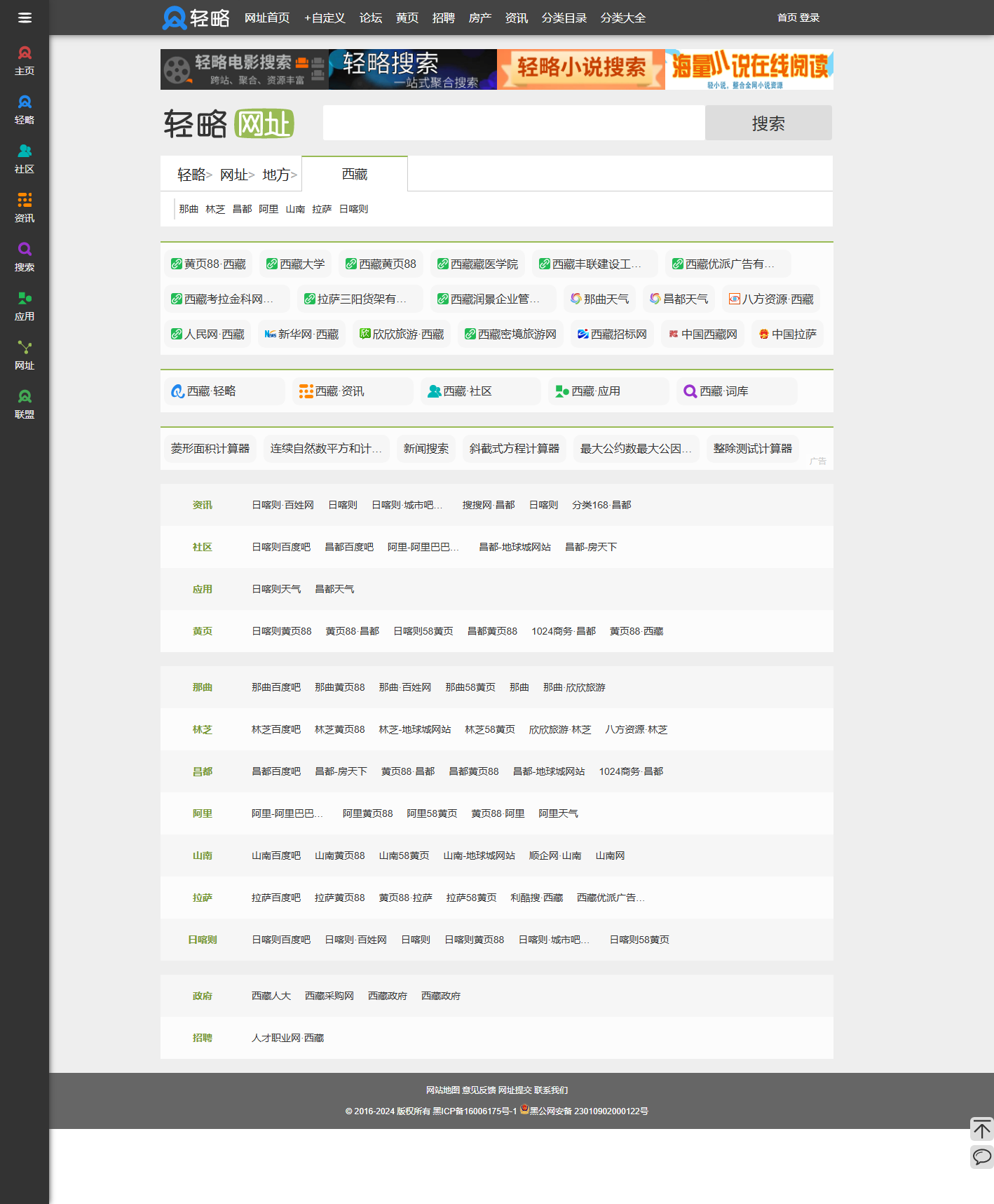Open the 轻略小说搜索 banner
Viewport: 994px width, 1204px height.
(580, 69)
